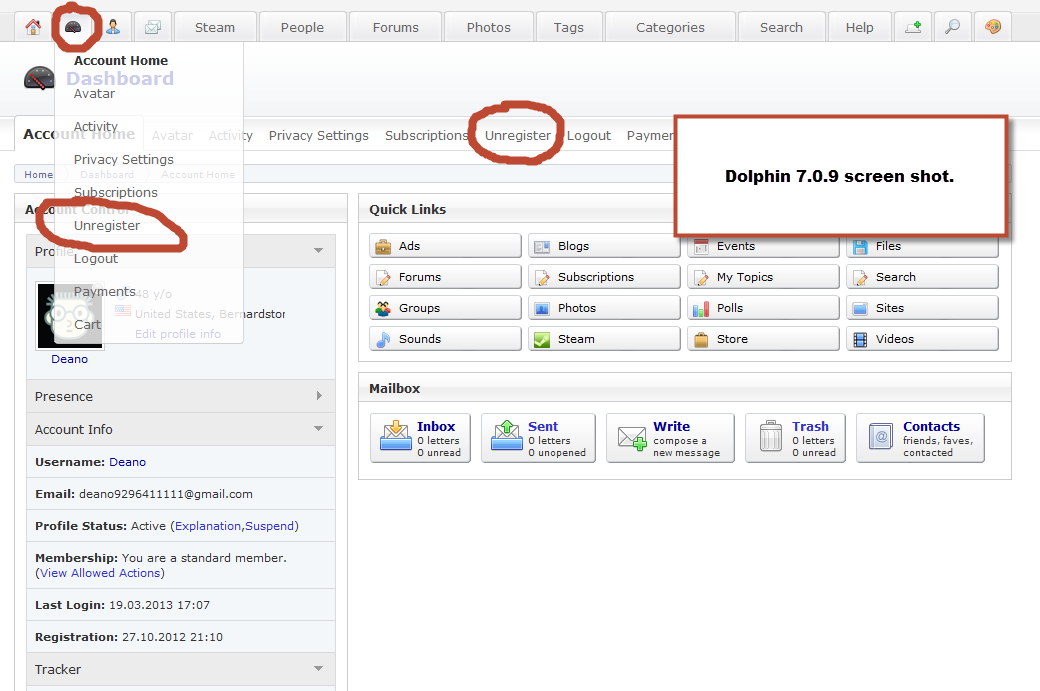The height and width of the screenshot is (691, 1040).
Task: Select Avatar in the dashboard dropdown menu
Action: [94, 94]
